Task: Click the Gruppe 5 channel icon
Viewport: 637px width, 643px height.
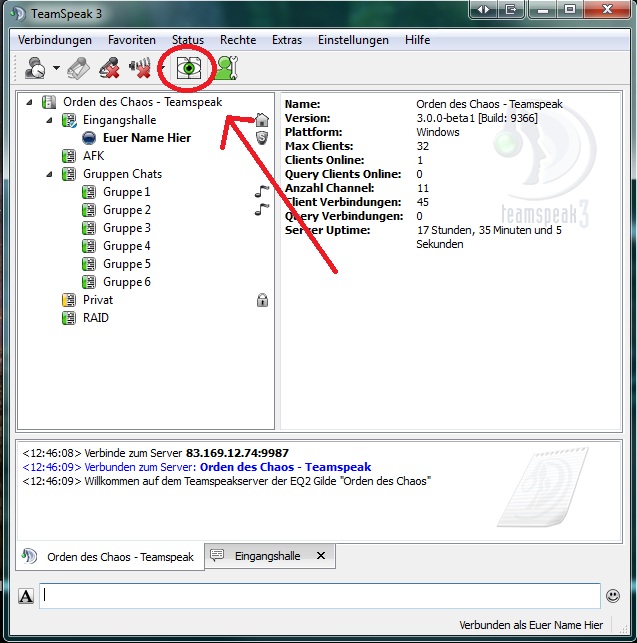Action: (x=89, y=264)
